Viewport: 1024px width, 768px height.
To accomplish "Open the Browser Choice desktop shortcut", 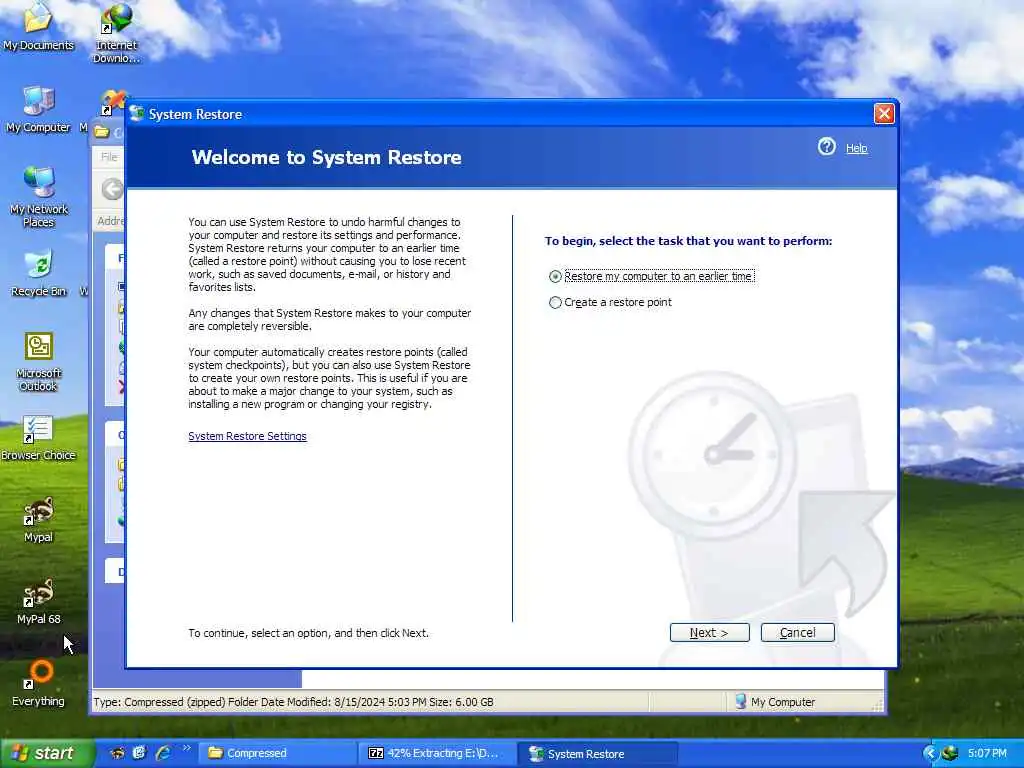I will 39,438.
